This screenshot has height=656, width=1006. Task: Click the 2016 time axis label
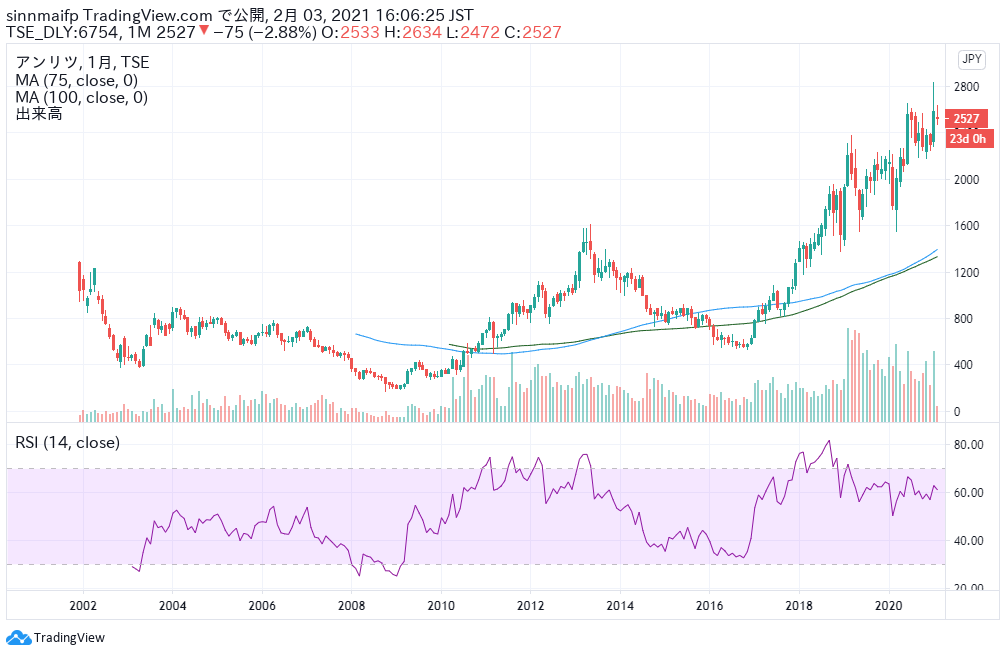(710, 605)
